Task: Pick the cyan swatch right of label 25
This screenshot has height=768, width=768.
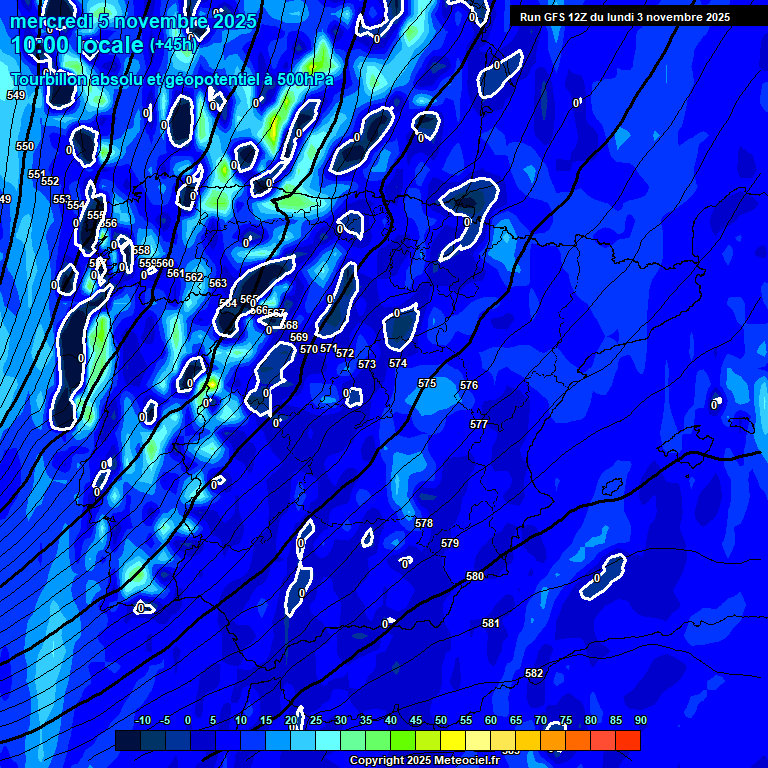Action: click(x=327, y=741)
